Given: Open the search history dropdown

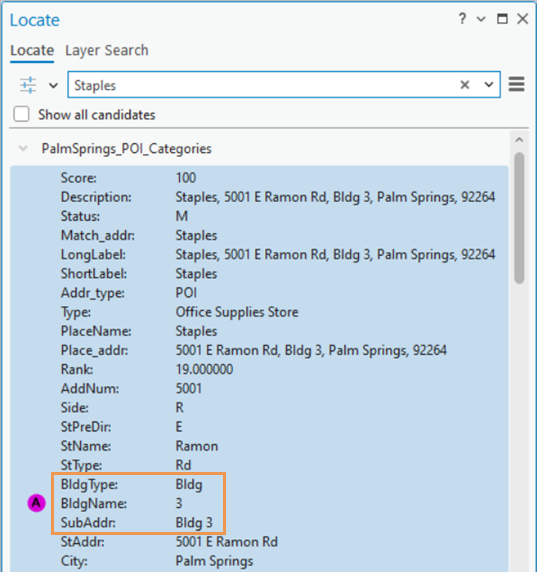Looking at the screenshot, I should point(489,85).
